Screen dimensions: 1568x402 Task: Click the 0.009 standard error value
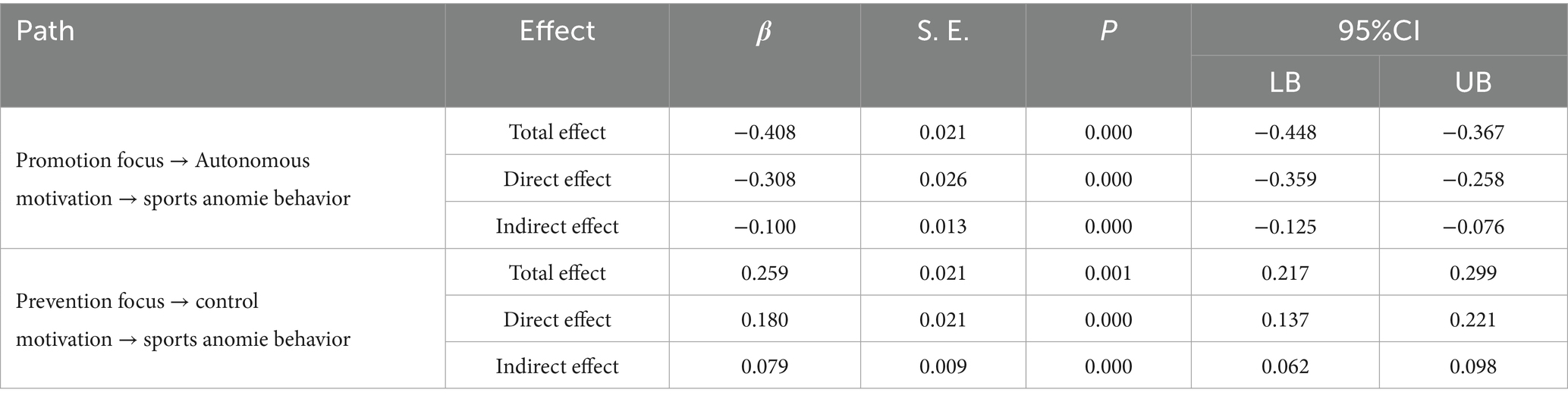pyautogui.click(x=943, y=366)
